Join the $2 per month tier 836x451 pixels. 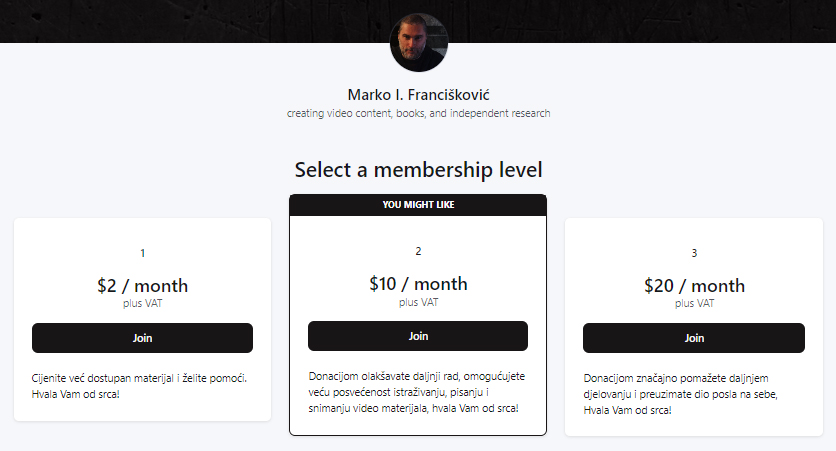[142, 338]
